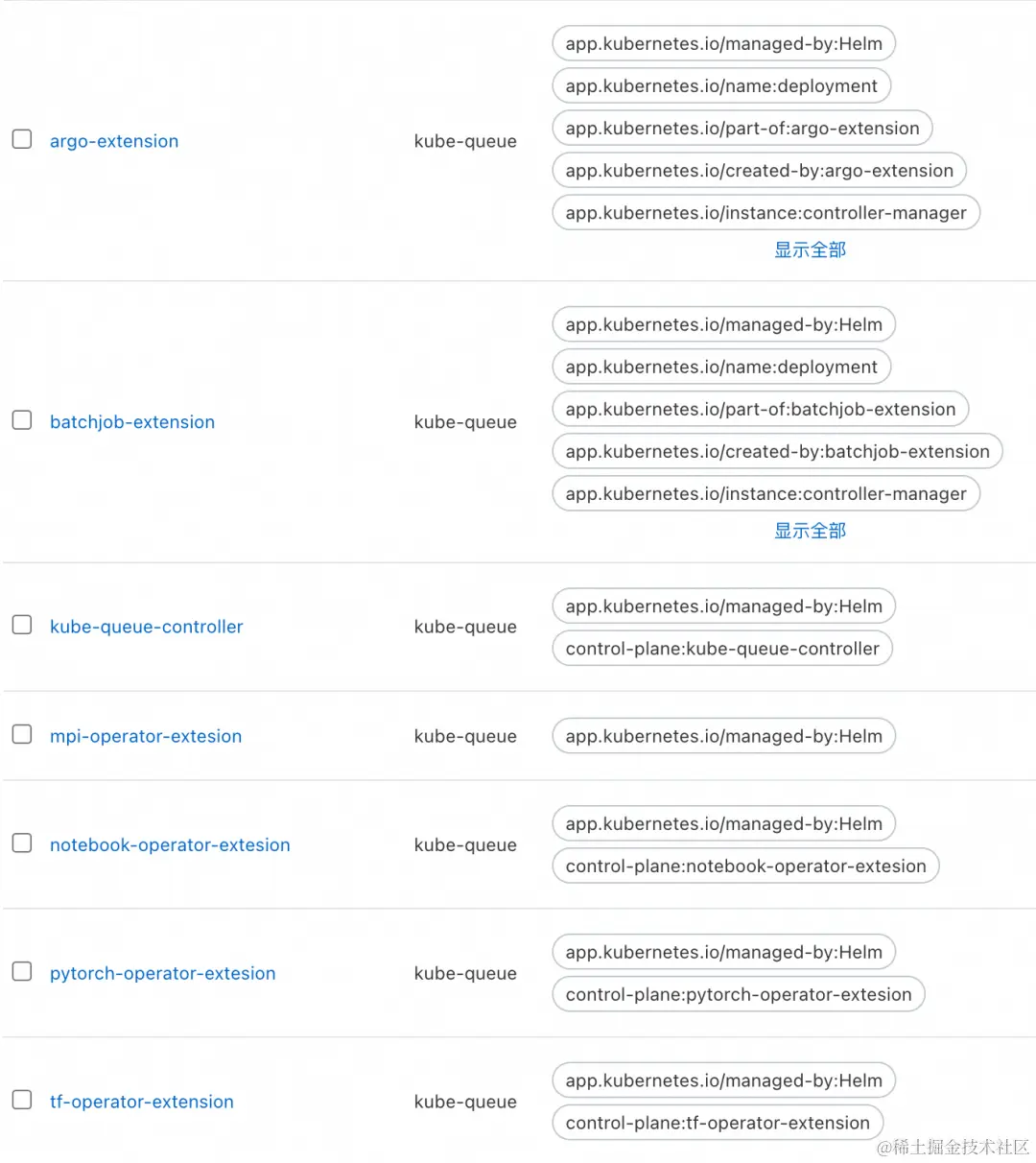This screenshot has width=1036, height=1163.
Task: Check the kube-queue-controller checkbox
Action: pyautogui.click(x=22, y=626)
